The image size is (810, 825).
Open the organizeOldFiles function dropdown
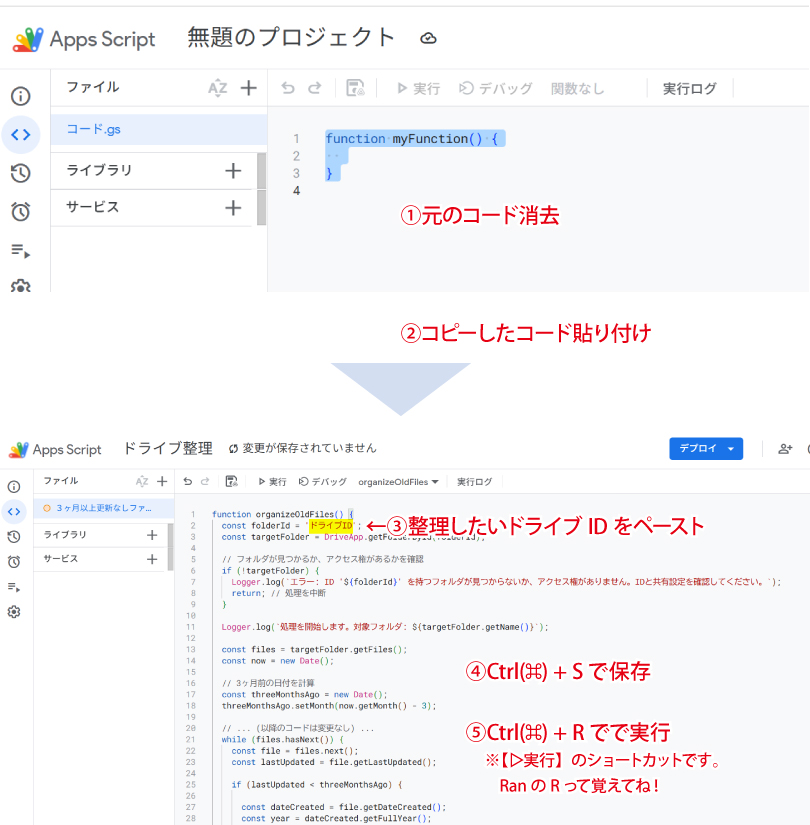399,482
